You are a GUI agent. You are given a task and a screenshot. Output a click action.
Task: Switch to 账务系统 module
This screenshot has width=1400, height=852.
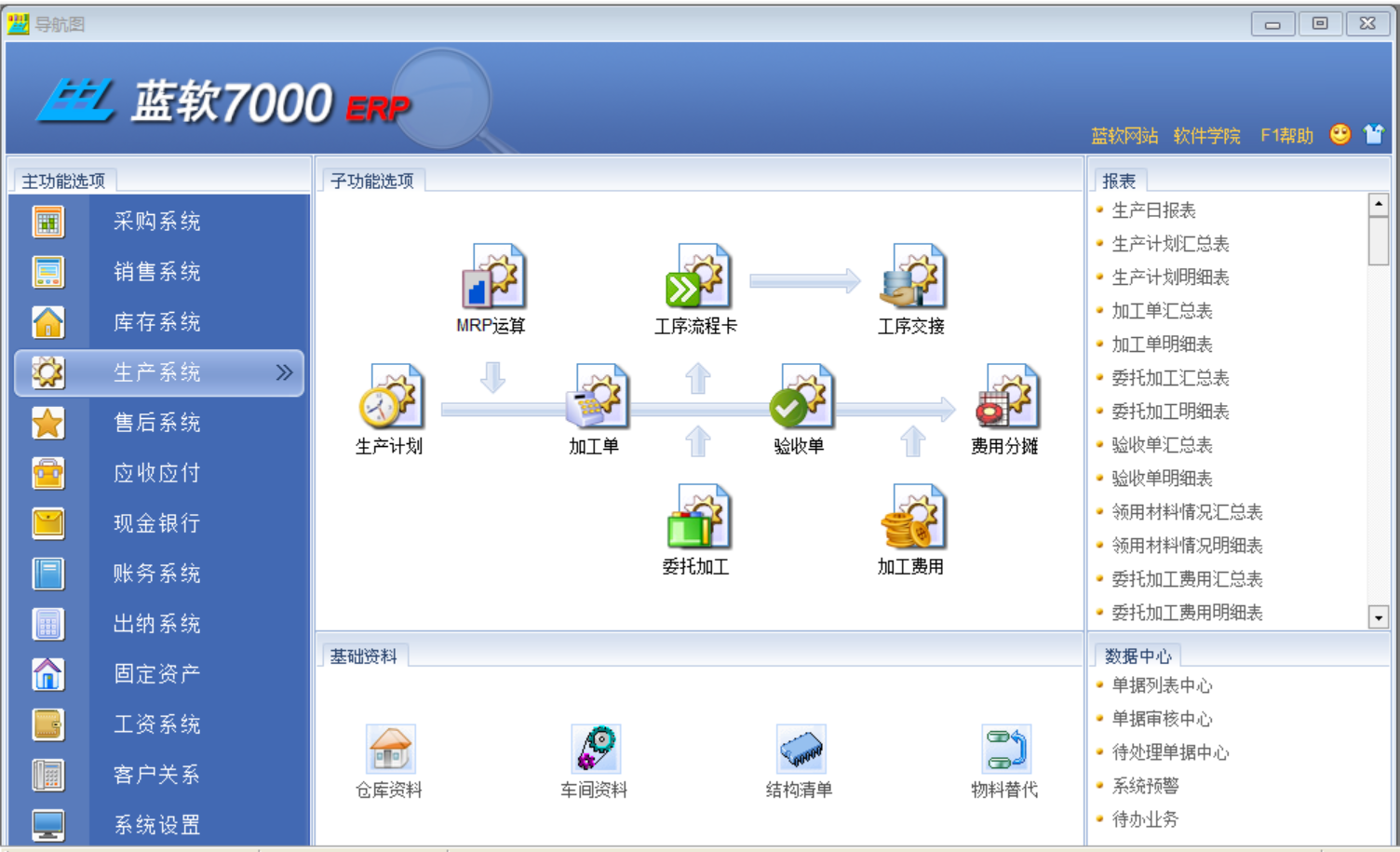pos(156,574)
